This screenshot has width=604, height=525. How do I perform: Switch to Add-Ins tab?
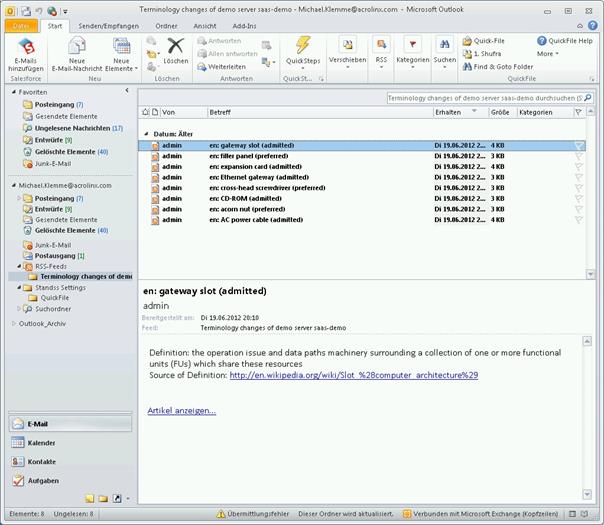(244, 26)
